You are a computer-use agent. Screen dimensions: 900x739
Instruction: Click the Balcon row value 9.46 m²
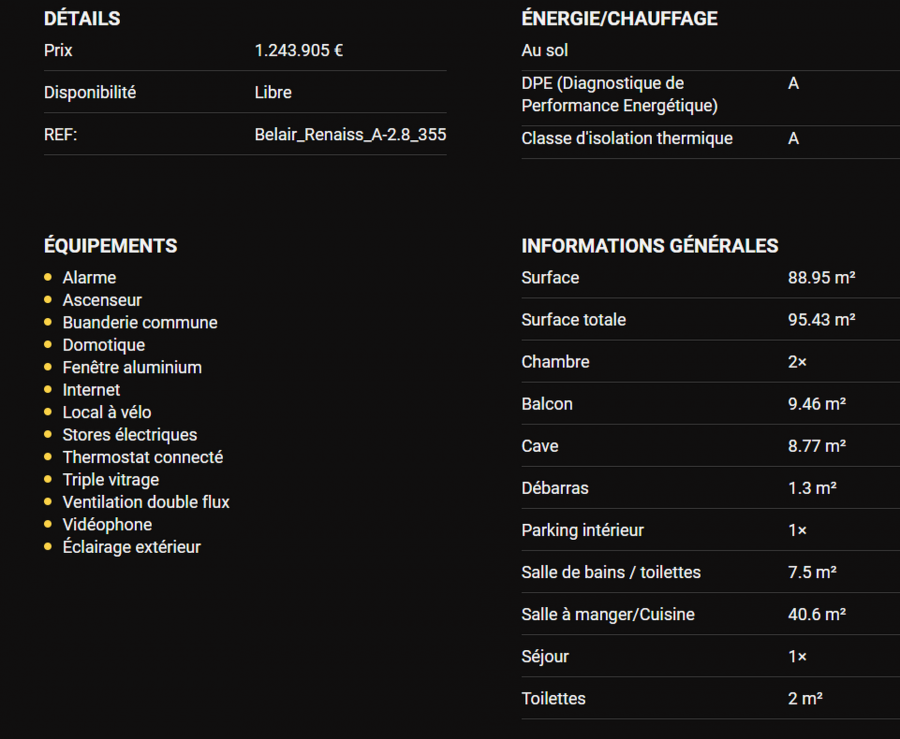click(x=816, y=404)
